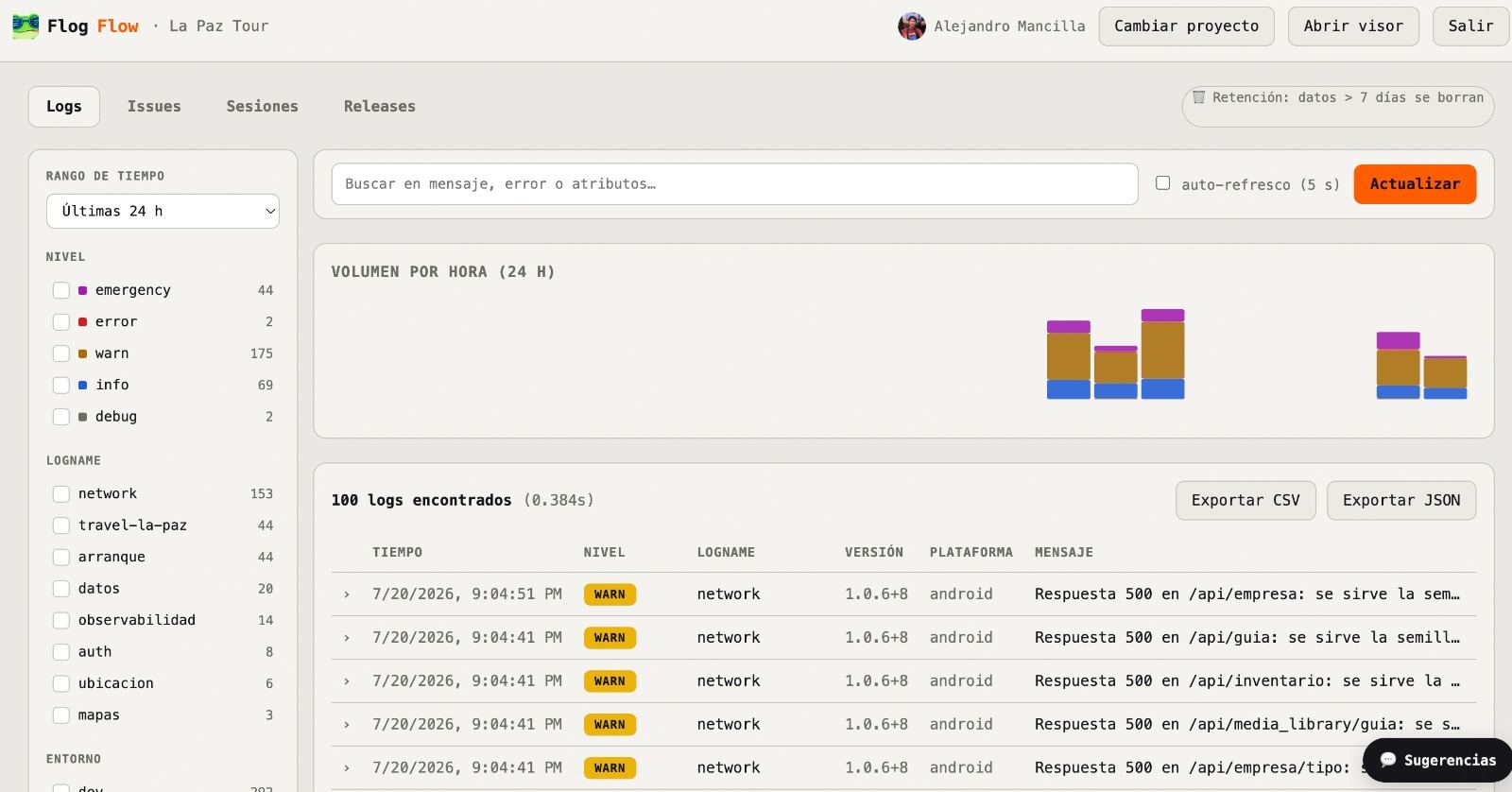The height and width of the screenshot is (792, 1512).
Task: Expand the 9:04:51 PM log row
Action: point(347,594)
